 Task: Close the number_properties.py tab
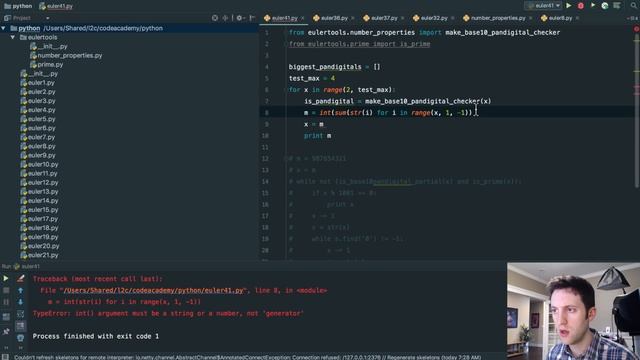point(530,18)
